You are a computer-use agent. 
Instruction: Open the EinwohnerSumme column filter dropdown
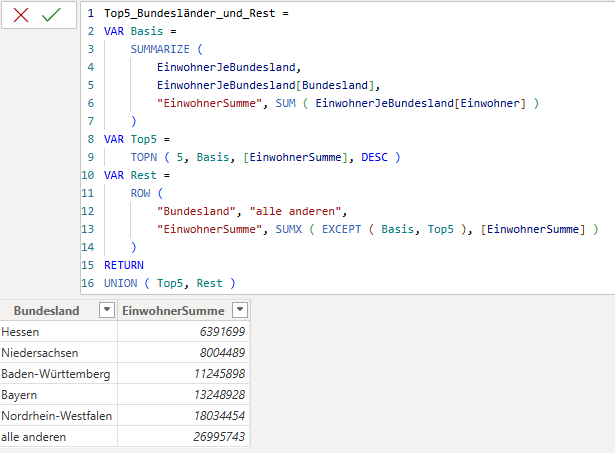point(238,311)
